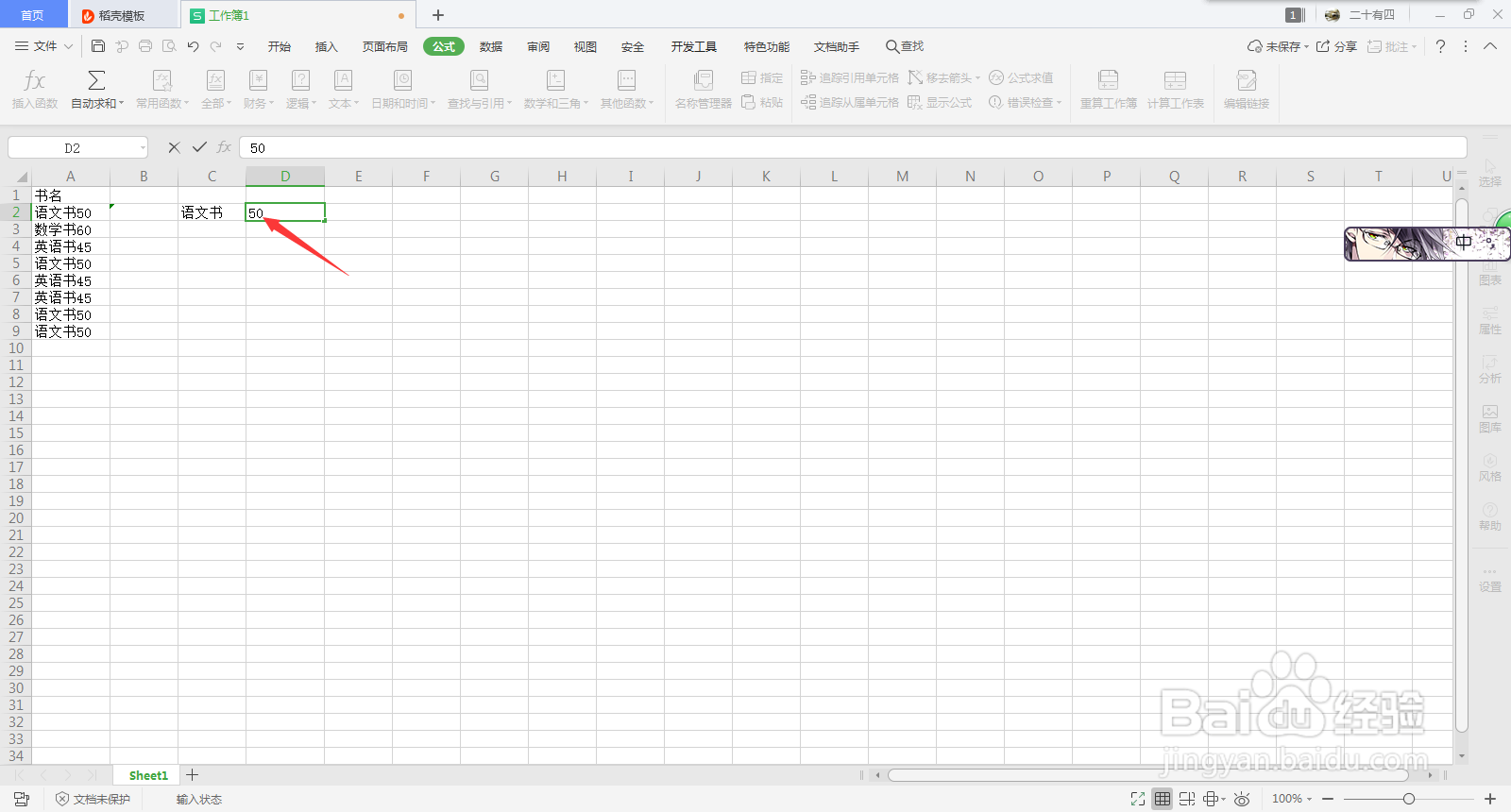Viewport: 1511px width, 812px height.
Task: Switch to the 开发工具 ribbon tab
Action: point(694,46)
